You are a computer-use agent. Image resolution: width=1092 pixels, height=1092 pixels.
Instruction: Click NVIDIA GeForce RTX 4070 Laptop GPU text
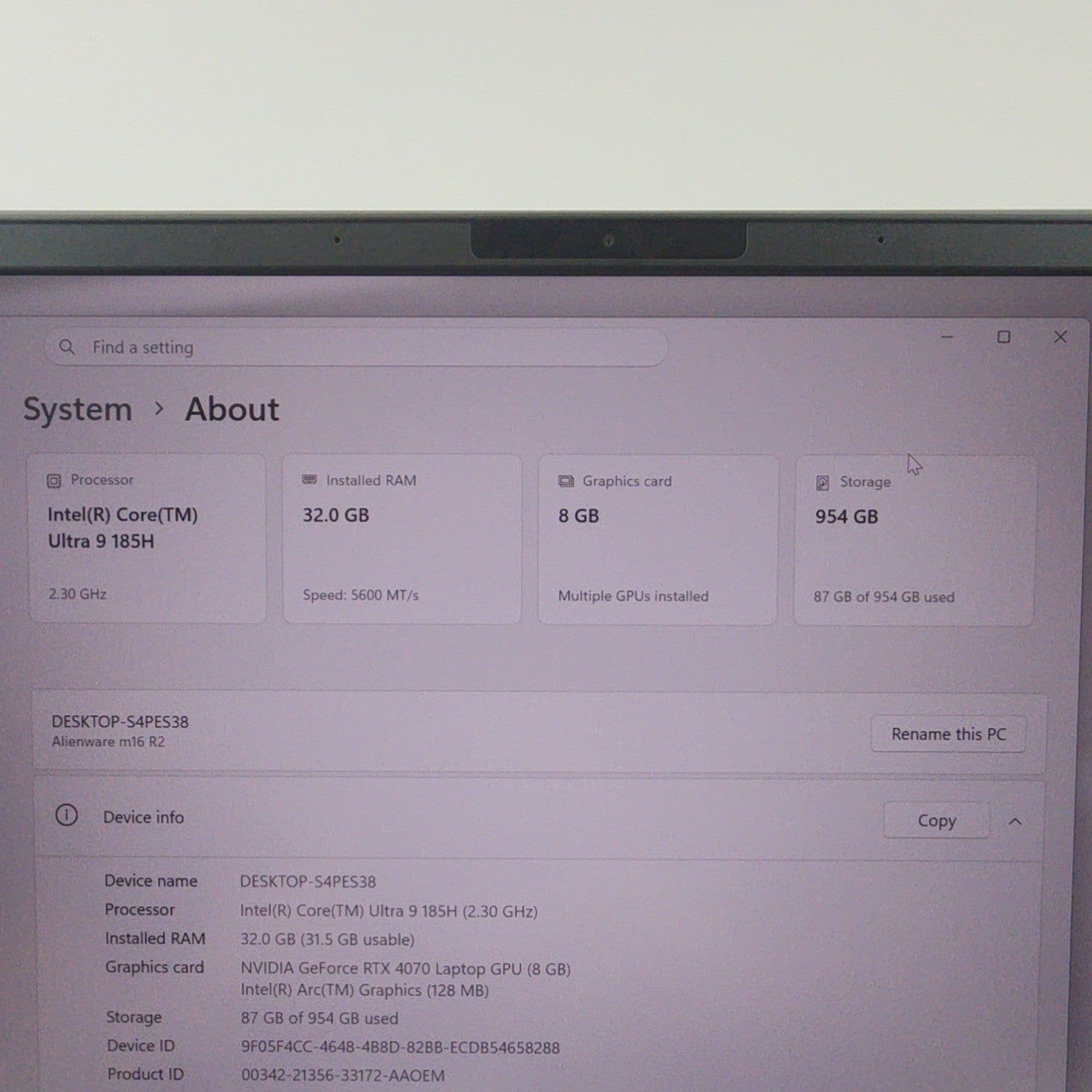pos(405,969)
